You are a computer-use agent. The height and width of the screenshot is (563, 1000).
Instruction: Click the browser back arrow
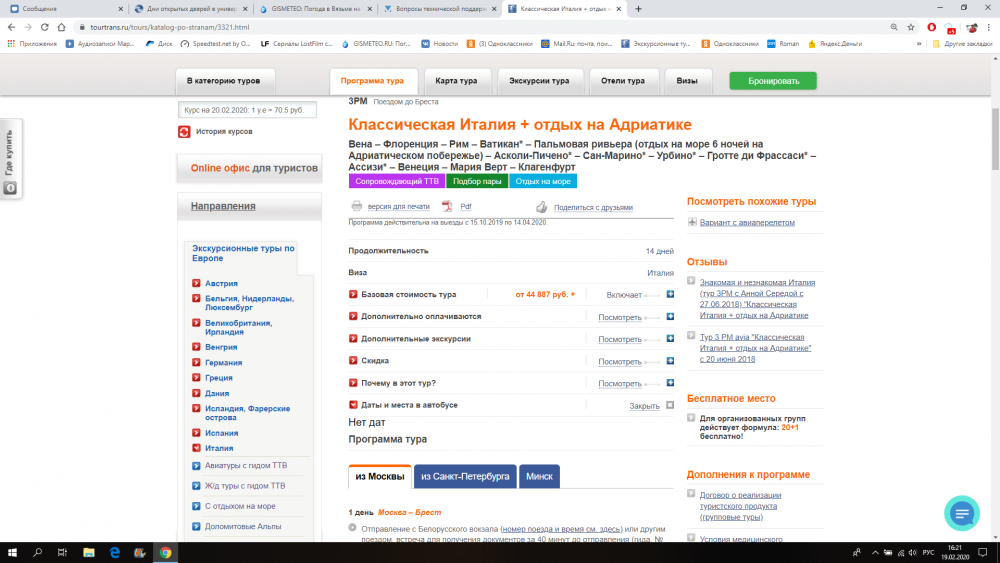[11, 27]
